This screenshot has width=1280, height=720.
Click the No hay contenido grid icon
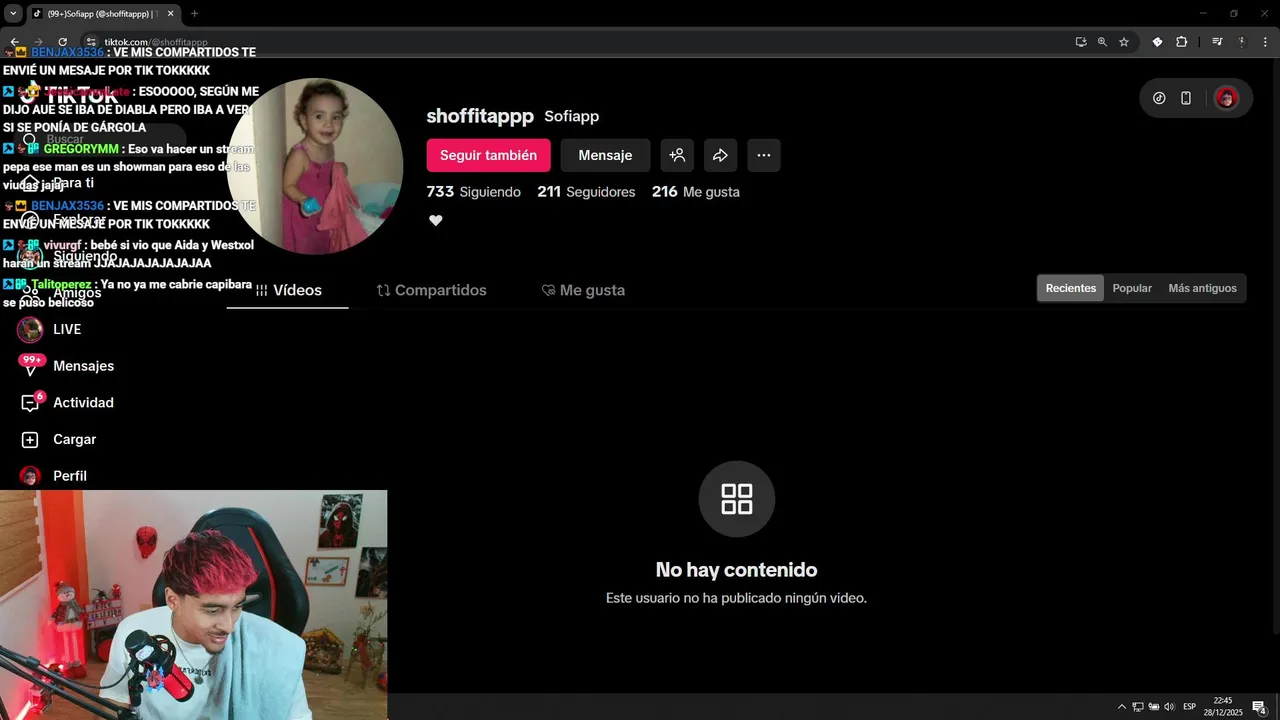pos(737,499)
